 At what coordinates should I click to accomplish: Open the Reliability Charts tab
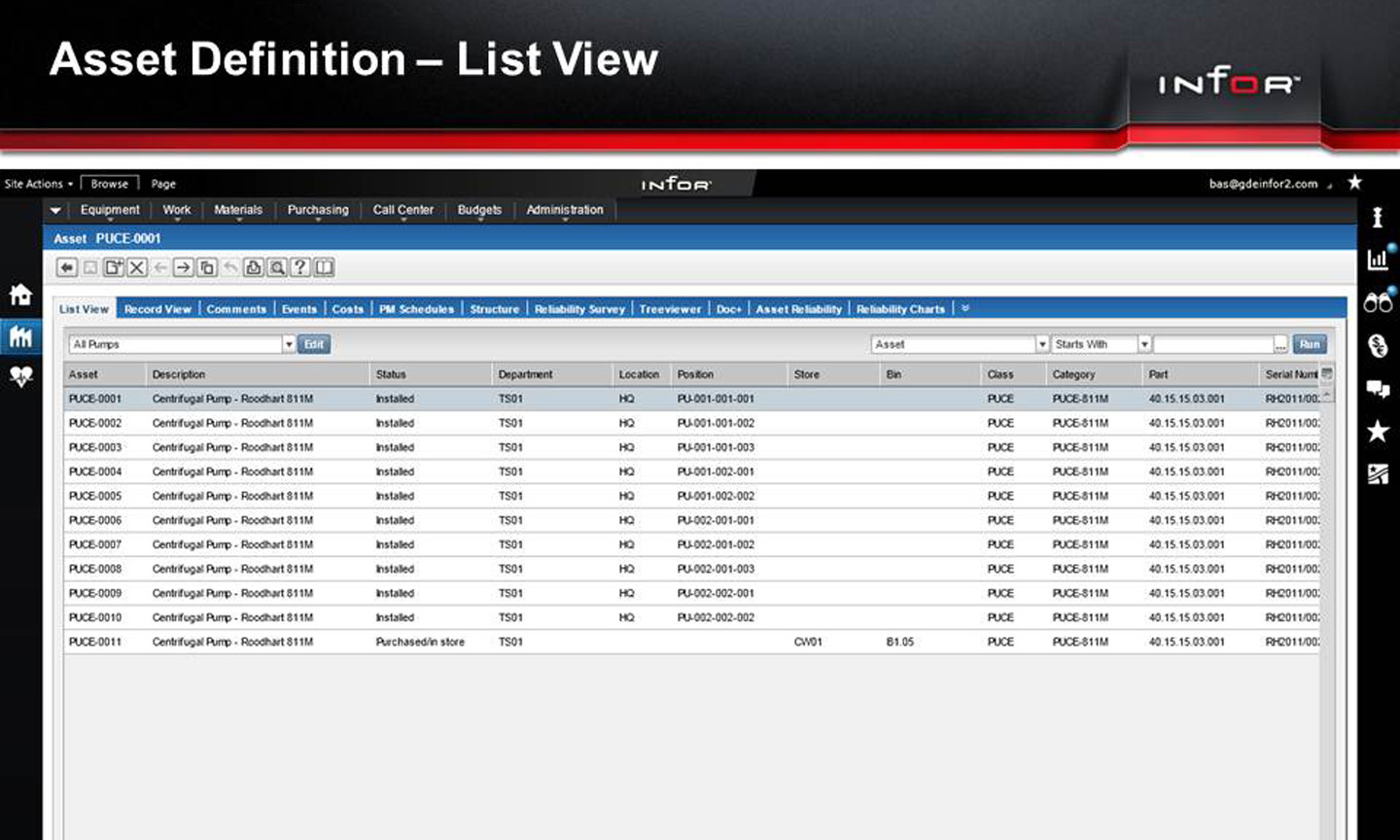tap(900, 309)
